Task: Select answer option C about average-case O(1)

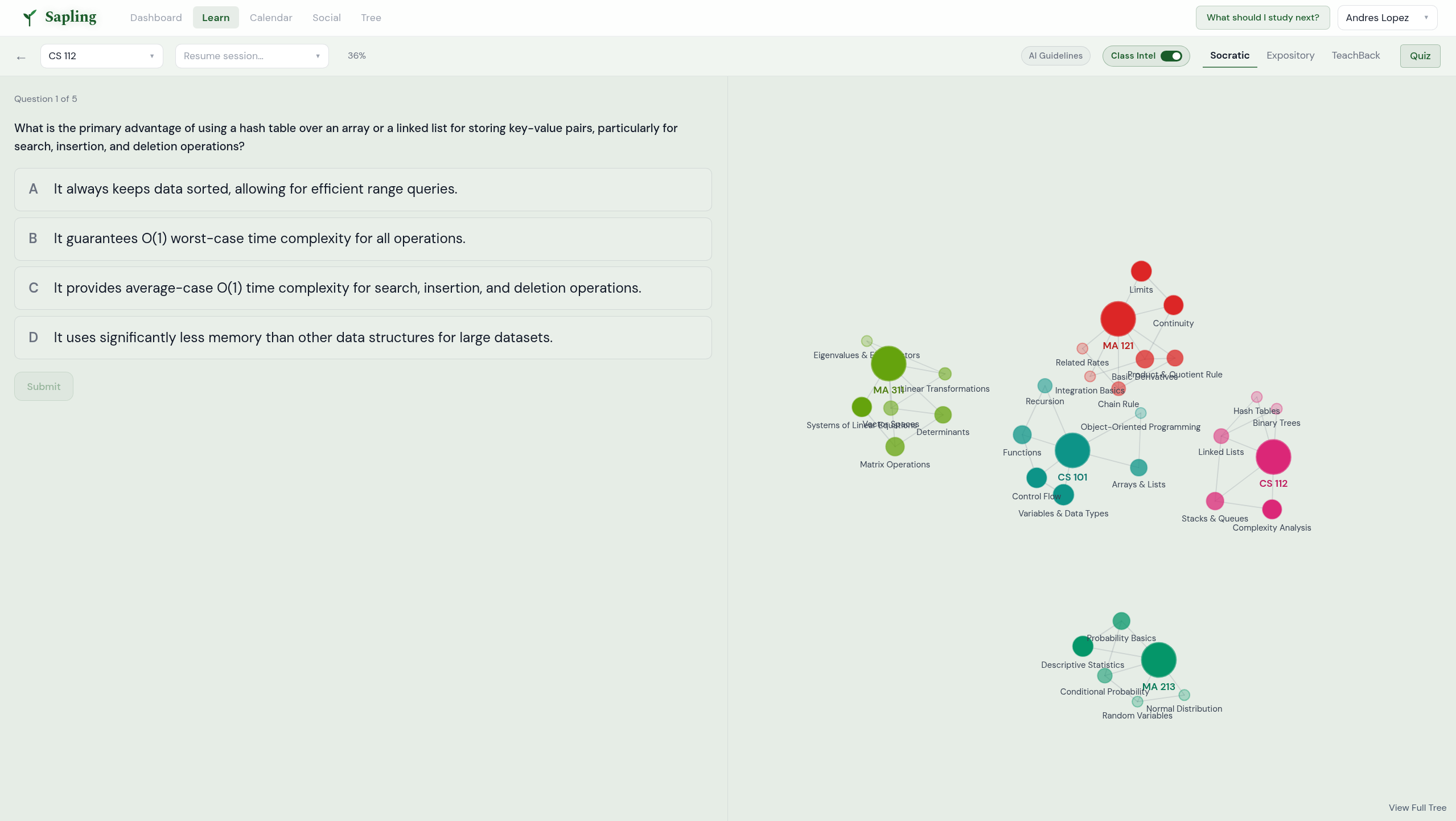Action: click(x=363, y=288)
